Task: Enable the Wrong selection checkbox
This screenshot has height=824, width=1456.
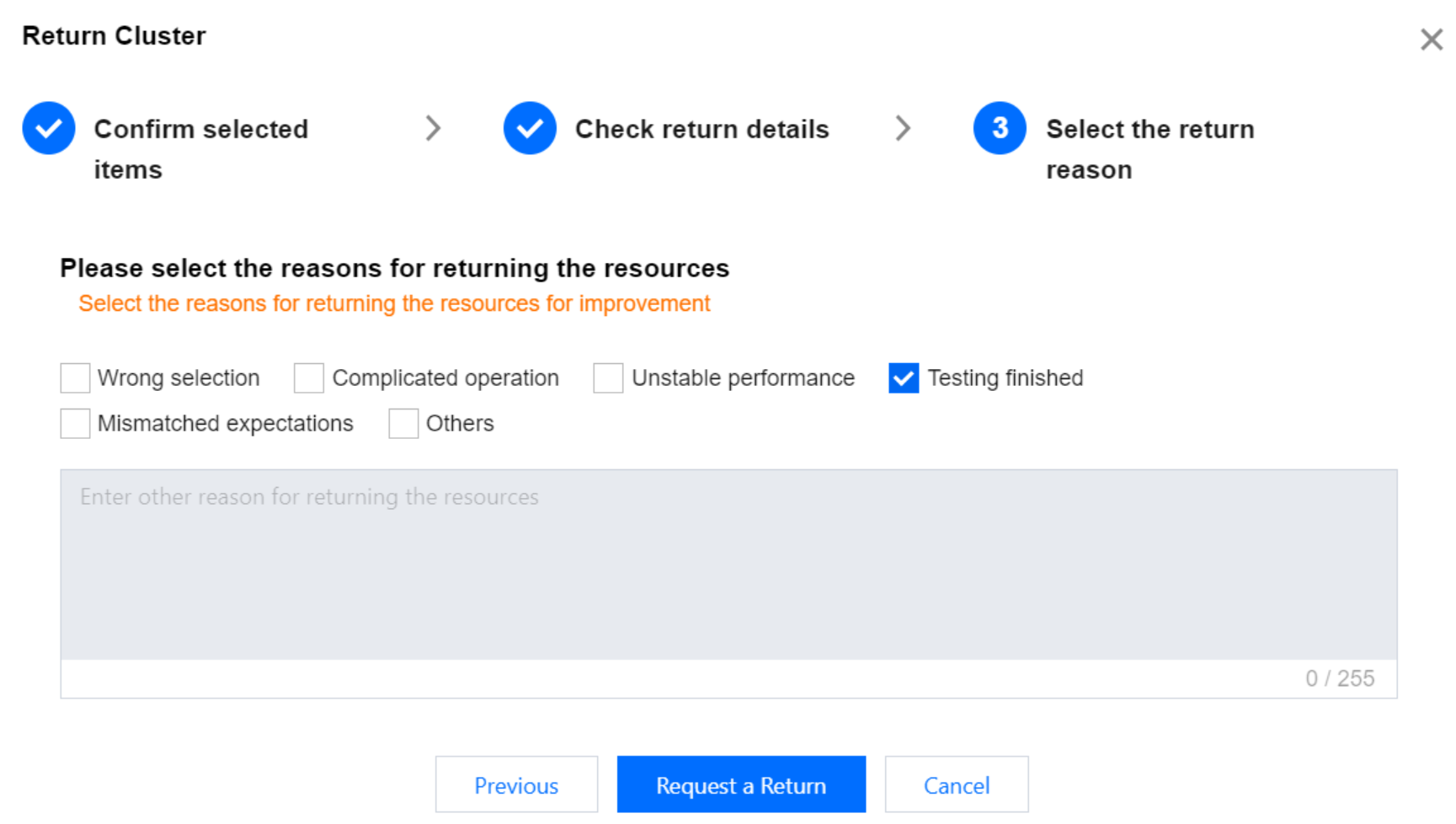Action: click(x=75, y=378)
